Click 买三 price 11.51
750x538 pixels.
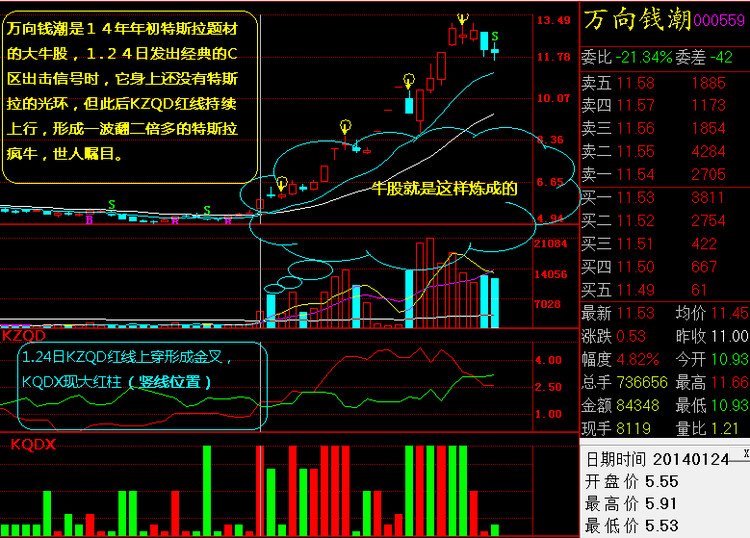point(635,244)
